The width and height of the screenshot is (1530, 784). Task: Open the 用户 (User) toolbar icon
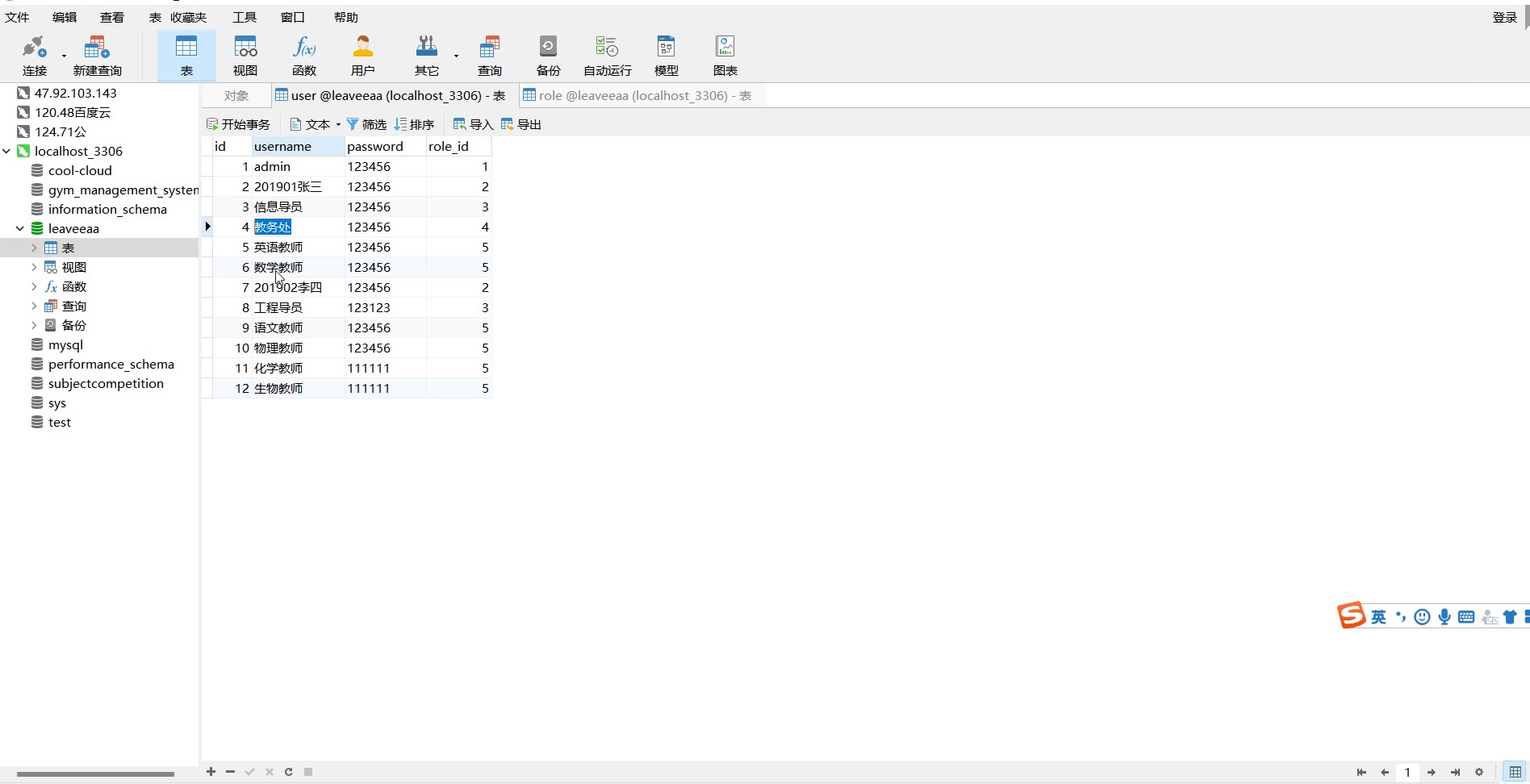pos(363,56)
